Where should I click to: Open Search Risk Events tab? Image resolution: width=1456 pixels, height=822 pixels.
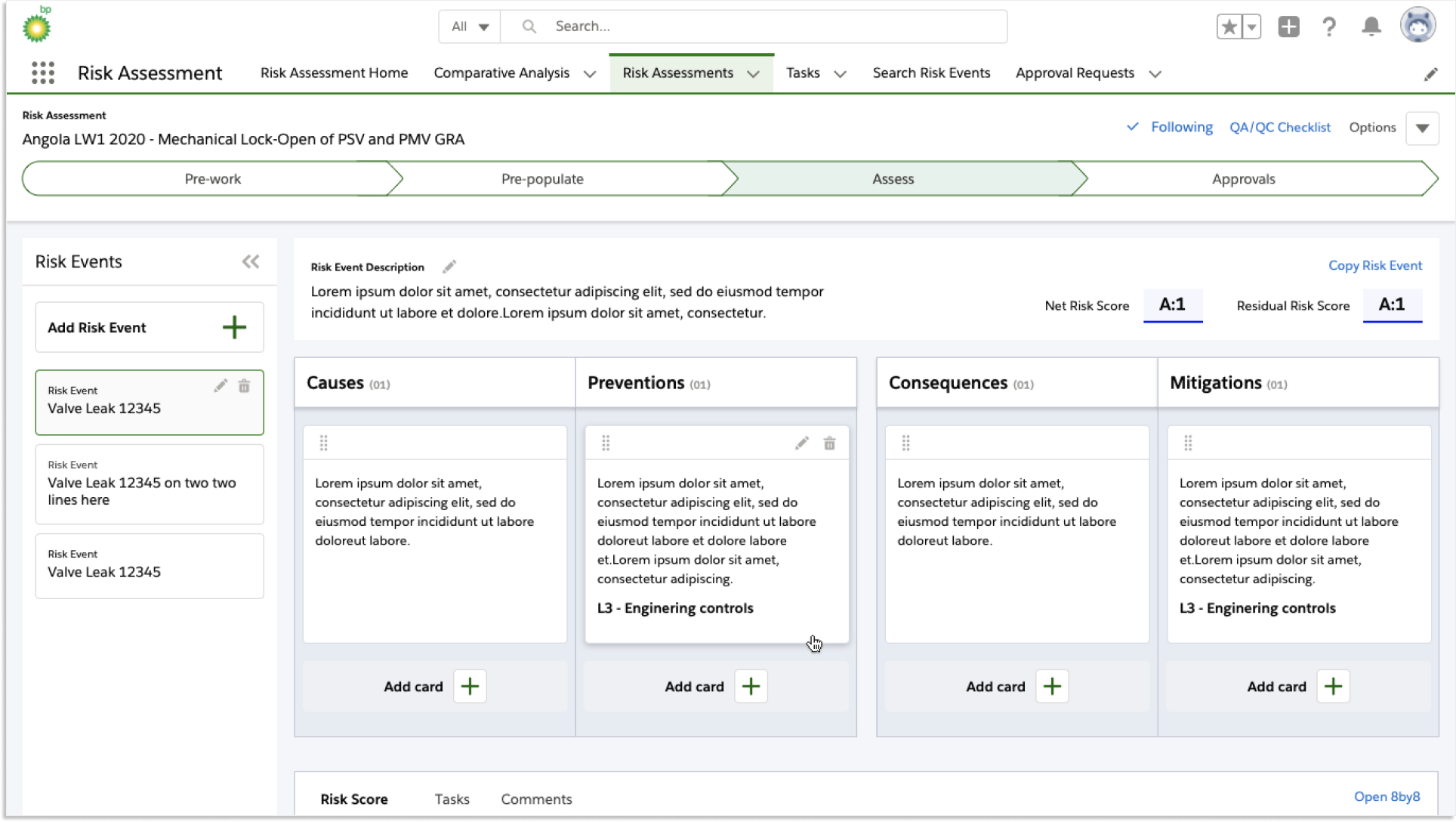click(x=931, y=73)
